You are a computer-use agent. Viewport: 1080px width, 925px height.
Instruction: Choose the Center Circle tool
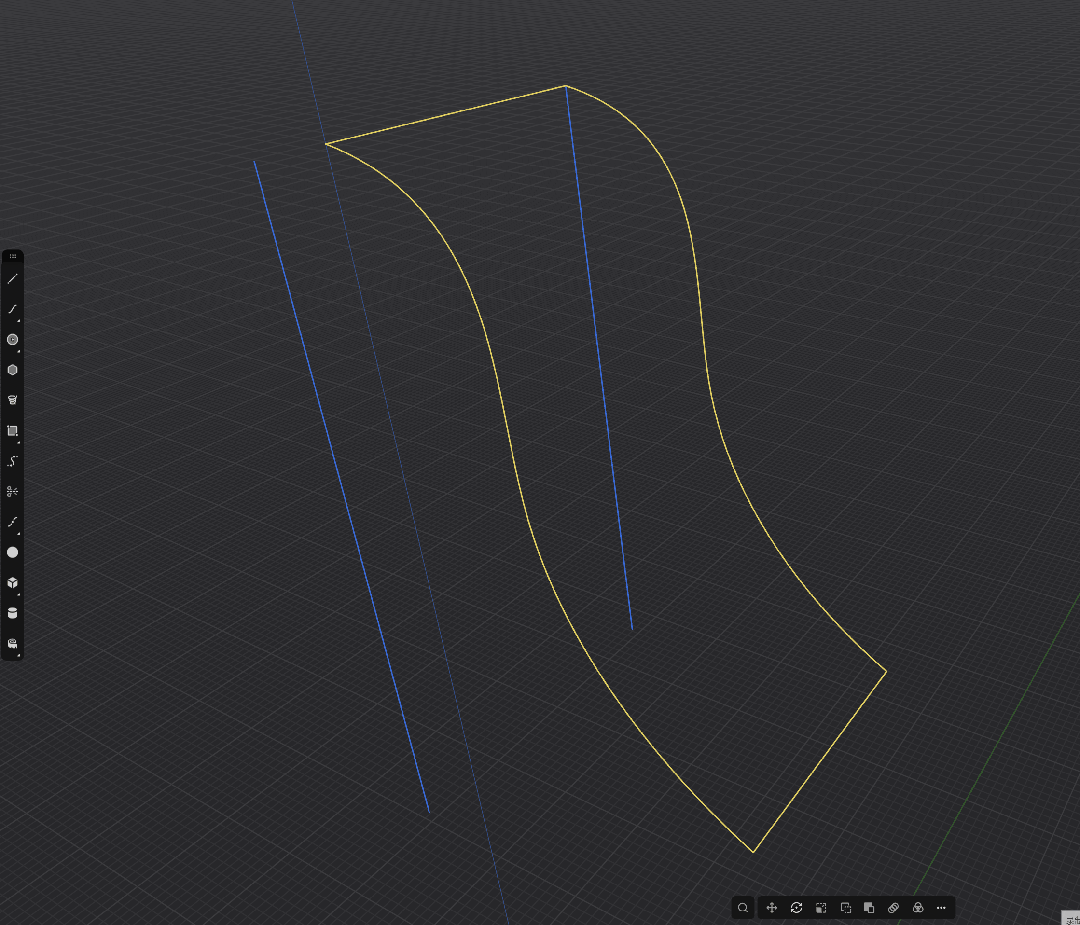(x=12, y=340)
